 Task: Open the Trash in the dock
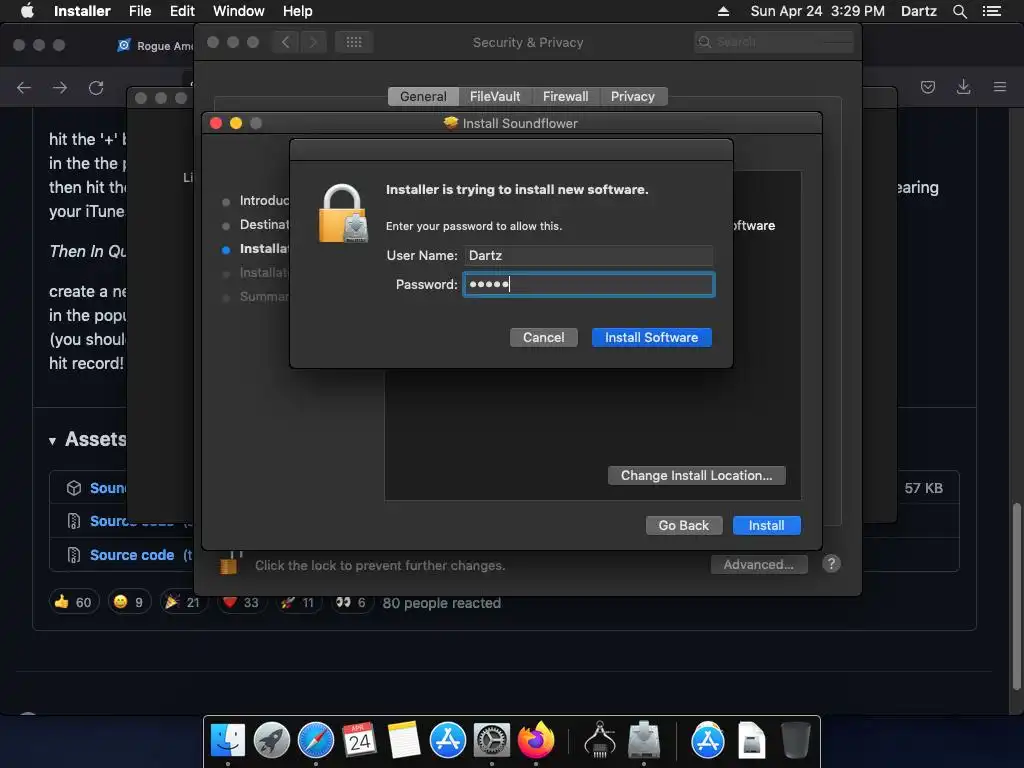point(795,741)
